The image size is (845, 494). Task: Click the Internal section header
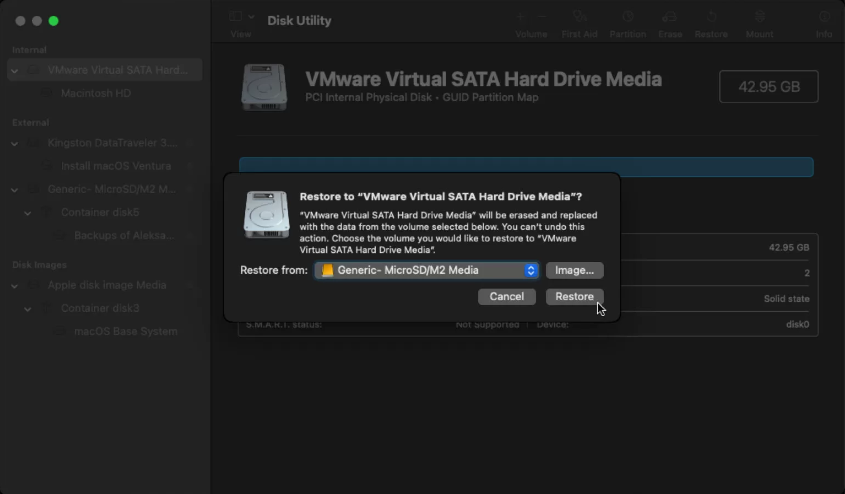[x=29, y=50]
